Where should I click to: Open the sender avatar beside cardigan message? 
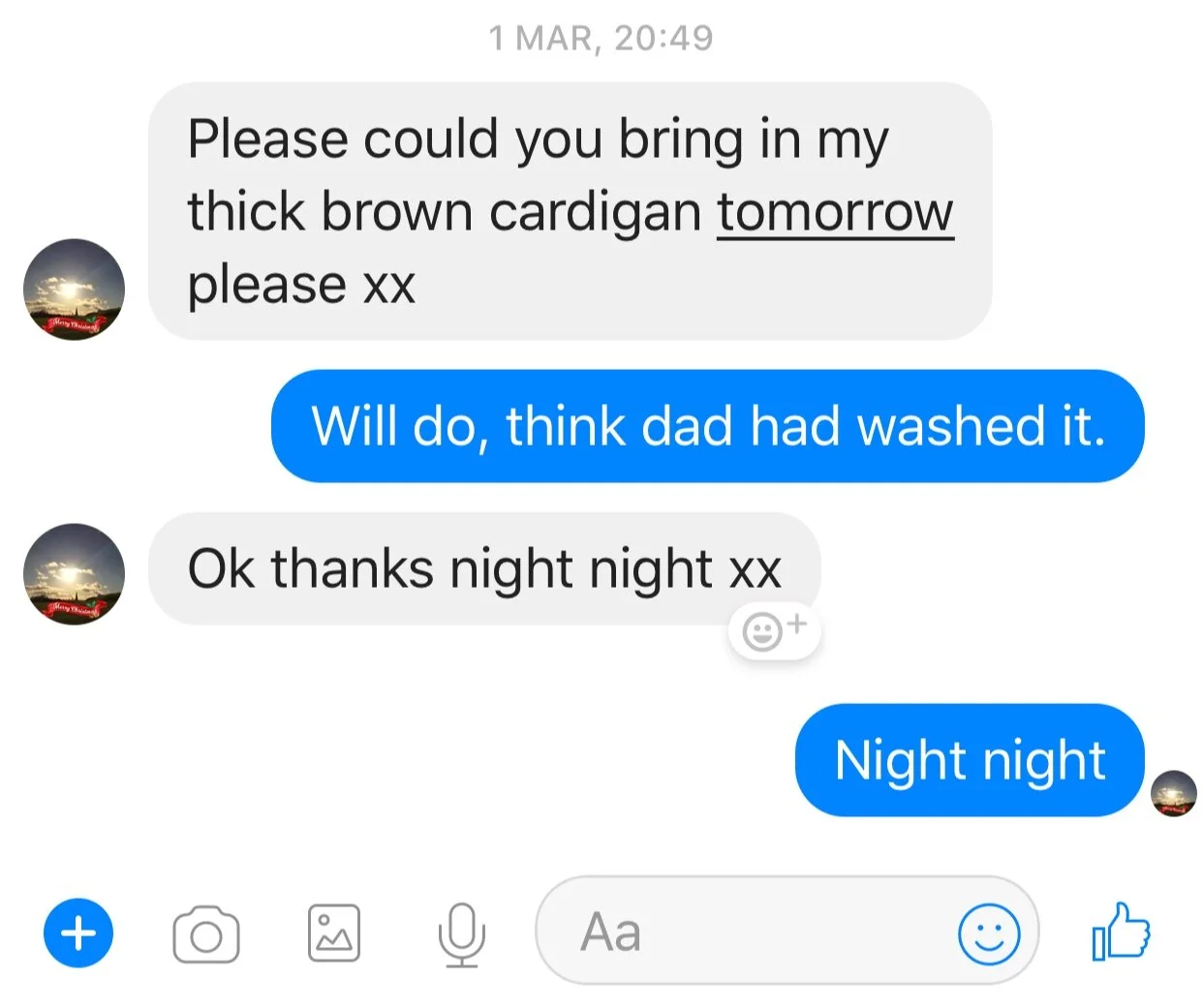pos(74,290)
